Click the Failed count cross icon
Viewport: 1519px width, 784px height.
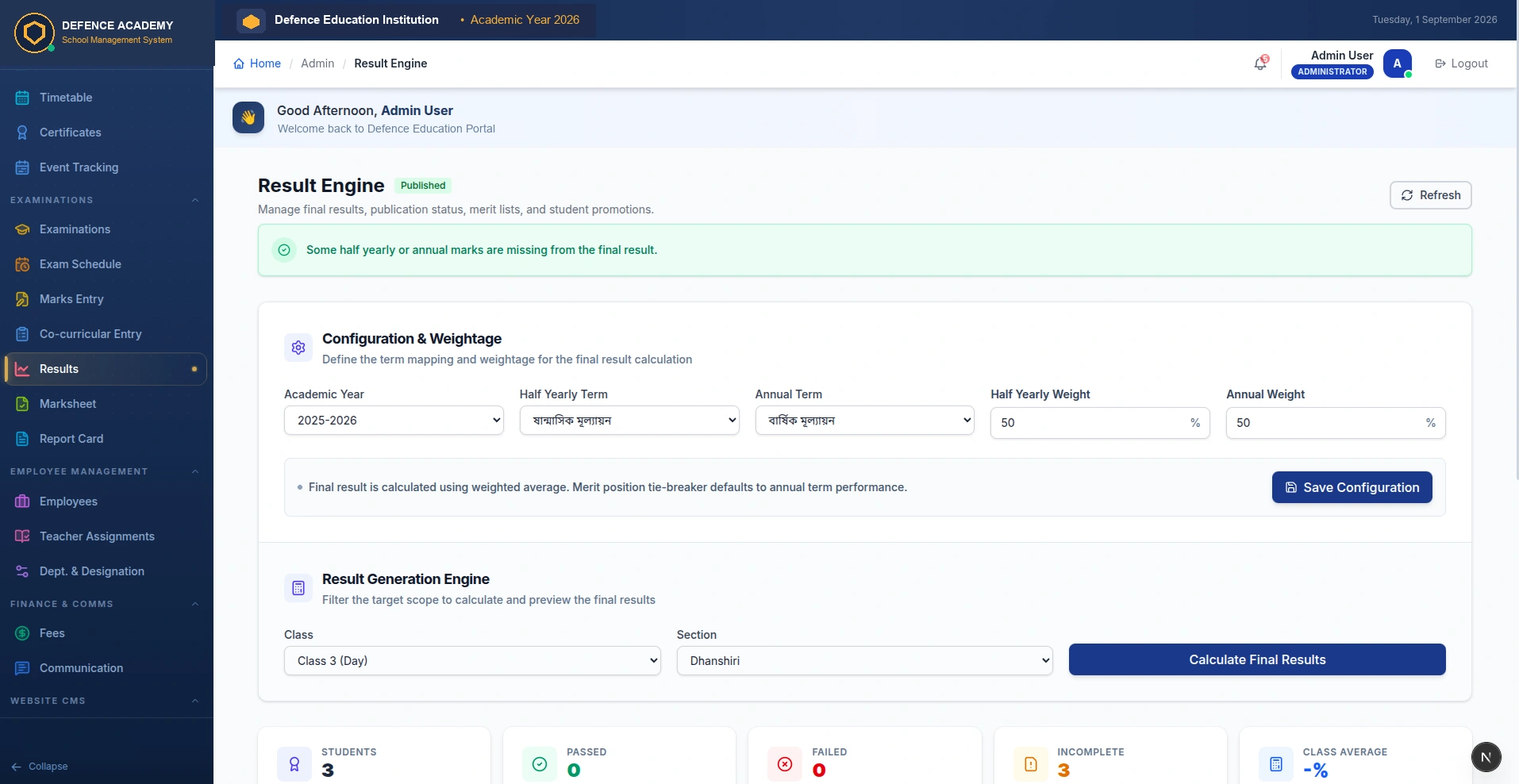(x=785, y=764)
